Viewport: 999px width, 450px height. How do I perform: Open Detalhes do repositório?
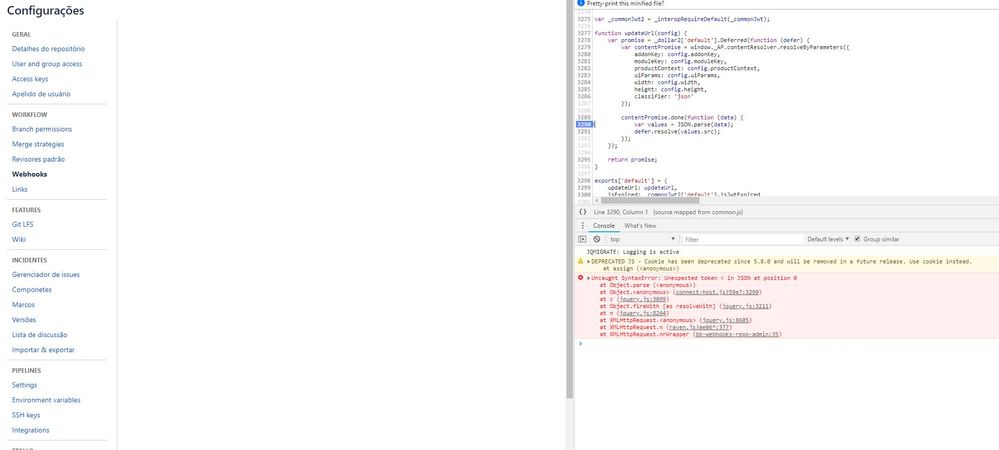click(x=48, y=48)
